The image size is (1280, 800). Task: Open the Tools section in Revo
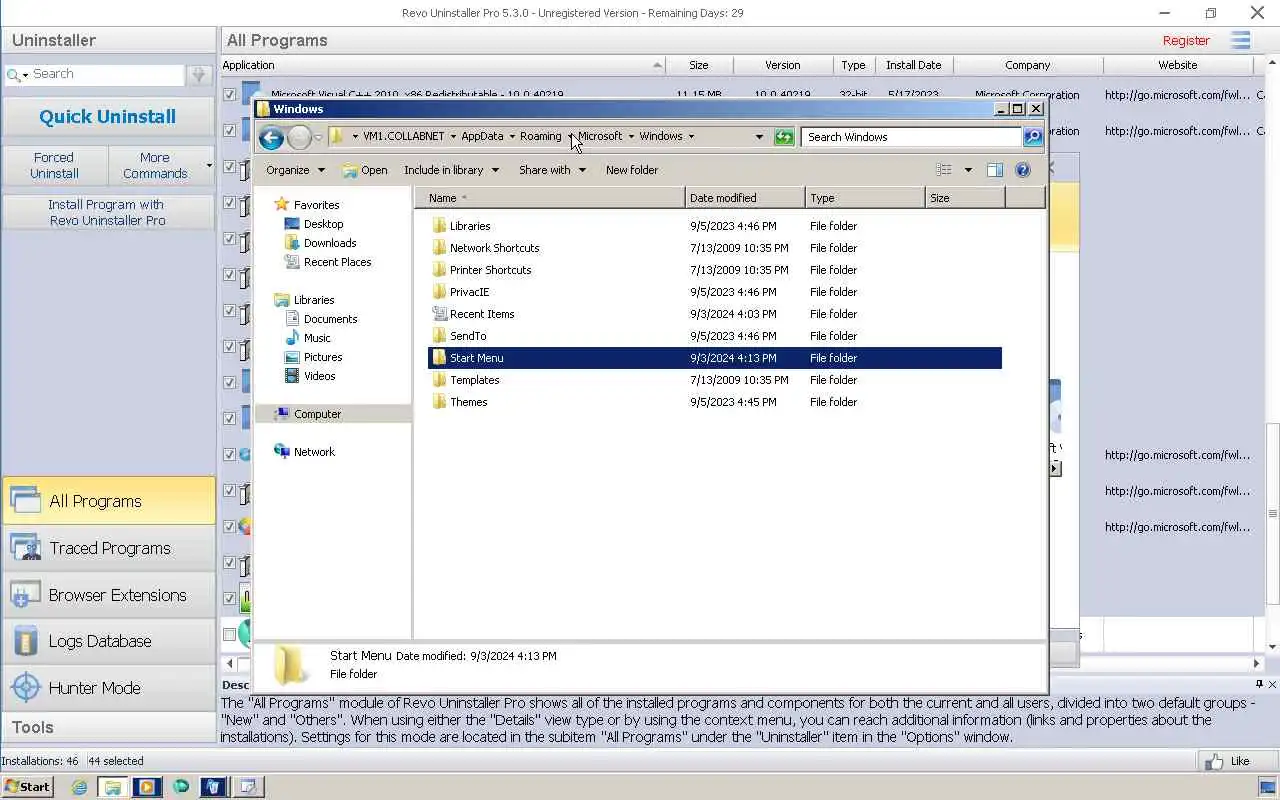[108, 727]
